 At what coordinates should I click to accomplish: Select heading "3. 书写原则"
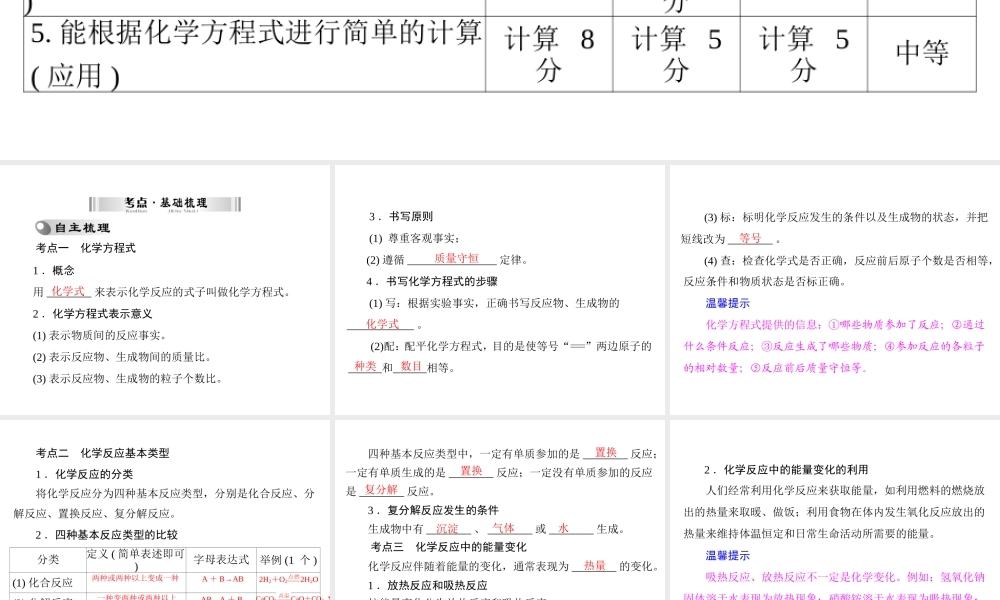[401, 217]
